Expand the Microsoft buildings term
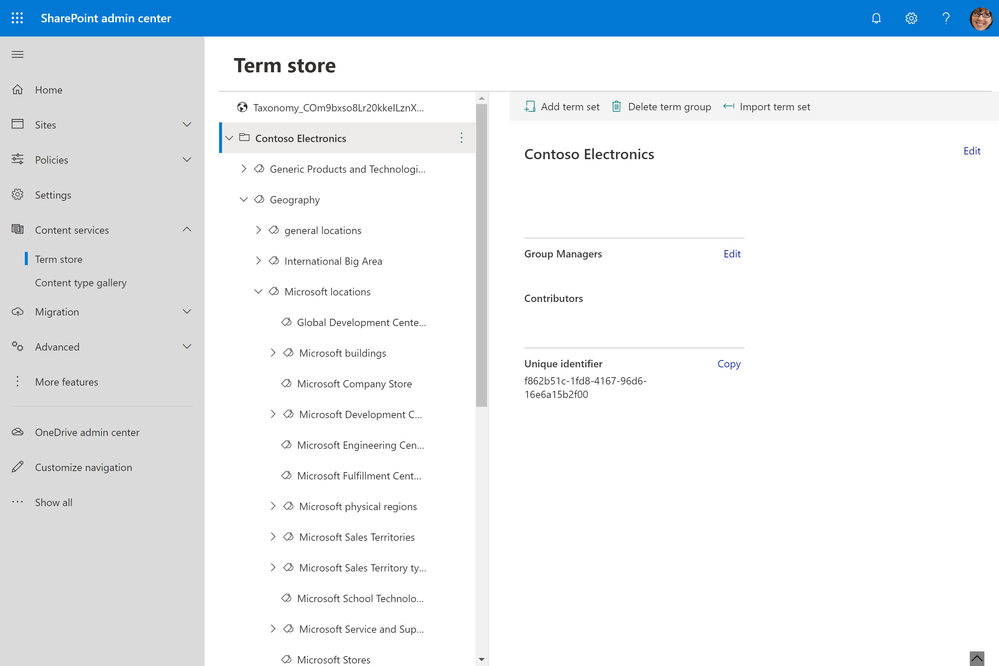999x666 pixels. pos(273,353)
